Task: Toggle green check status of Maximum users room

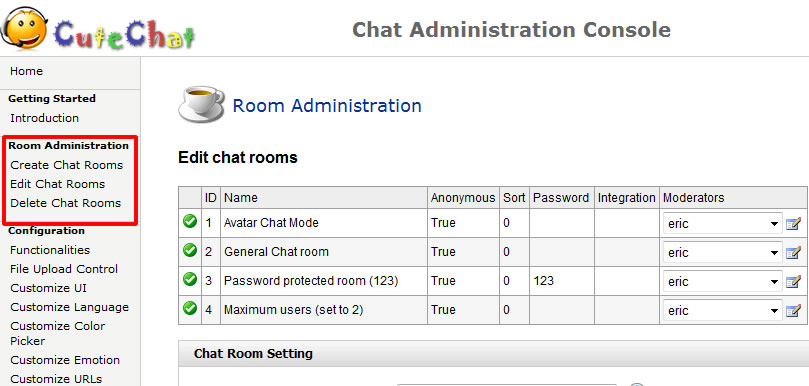Action: tap(190, 308)
